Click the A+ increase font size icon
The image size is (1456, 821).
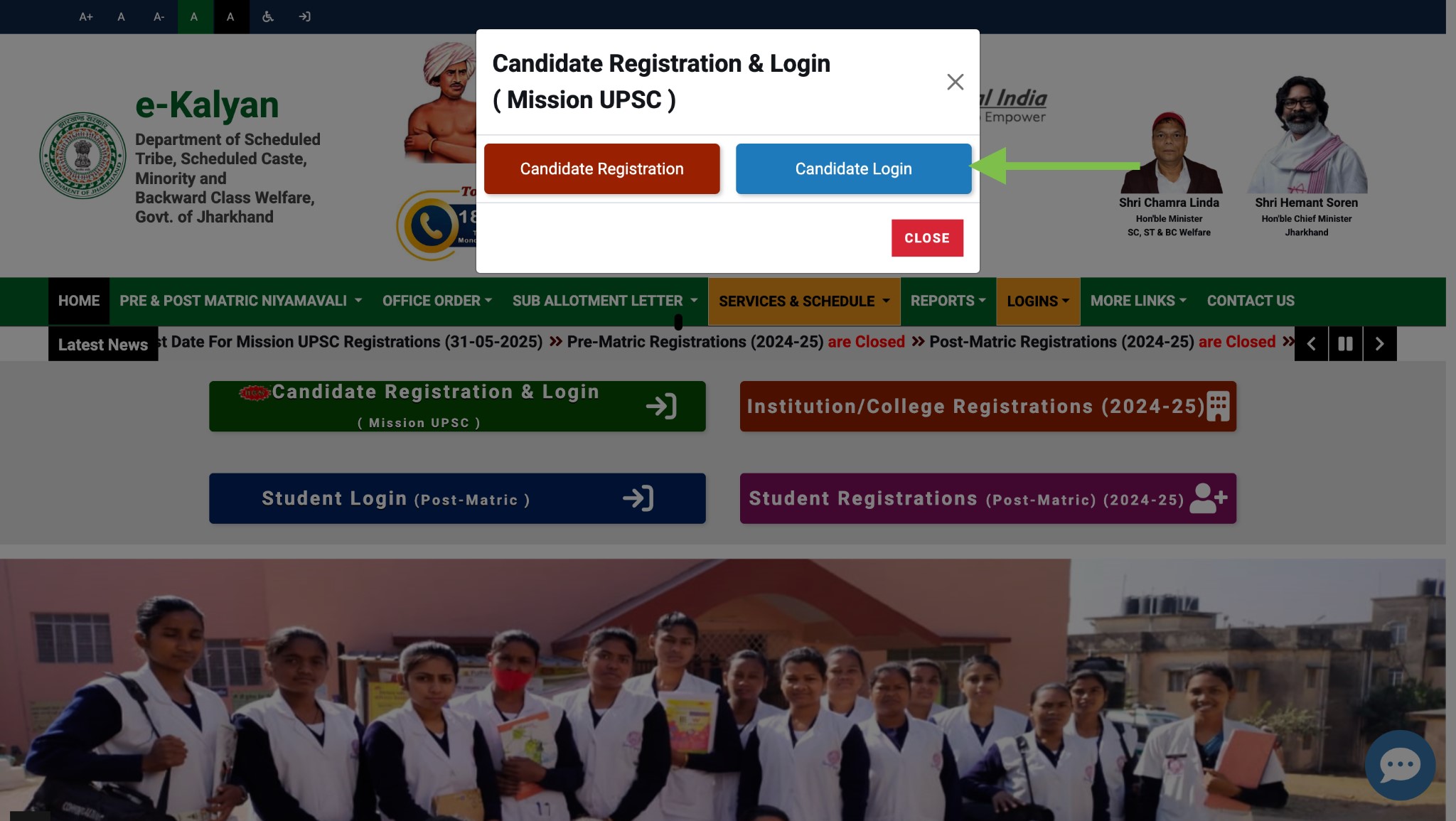(86, 16)
